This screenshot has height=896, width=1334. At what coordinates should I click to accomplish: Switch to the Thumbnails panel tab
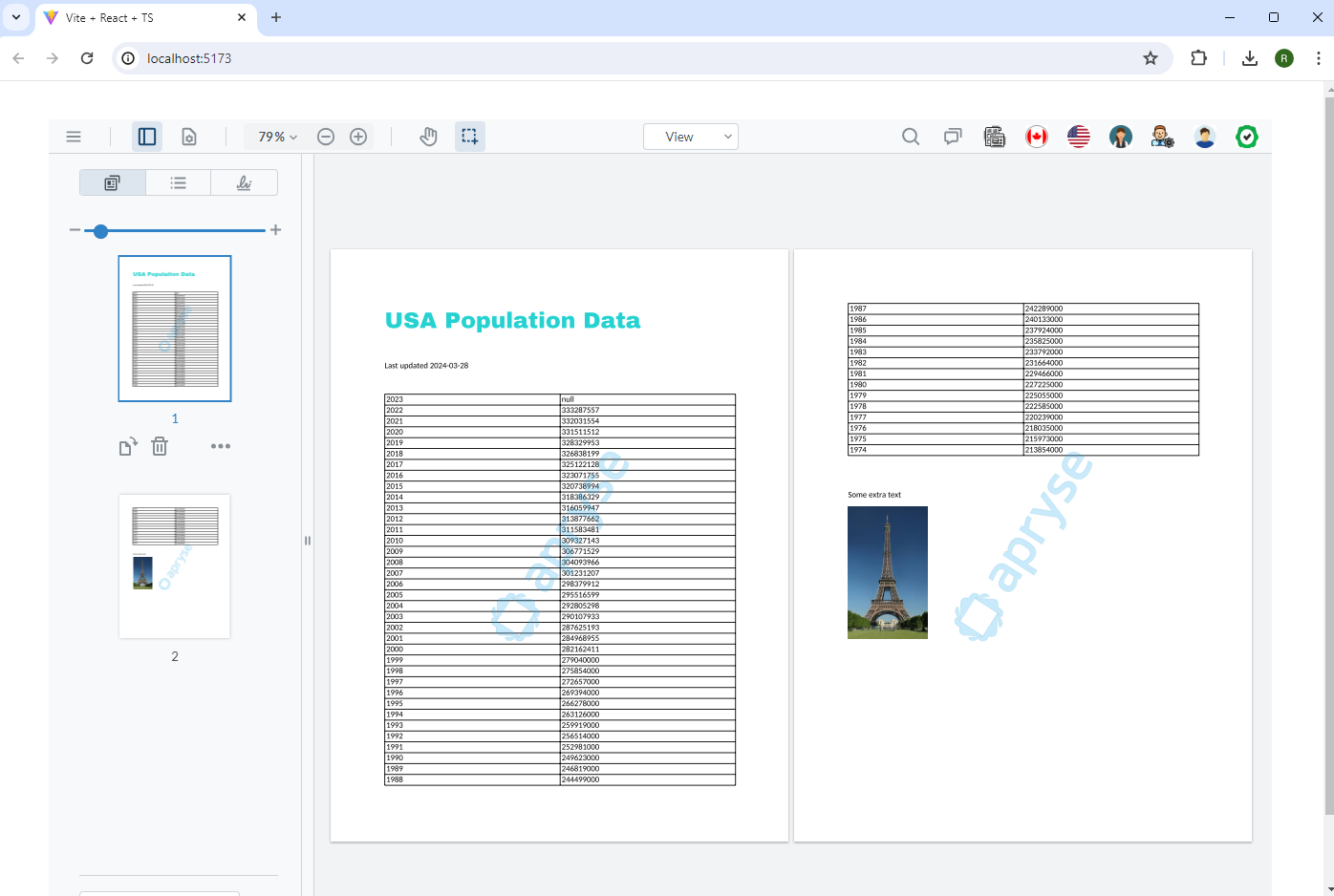113,182
